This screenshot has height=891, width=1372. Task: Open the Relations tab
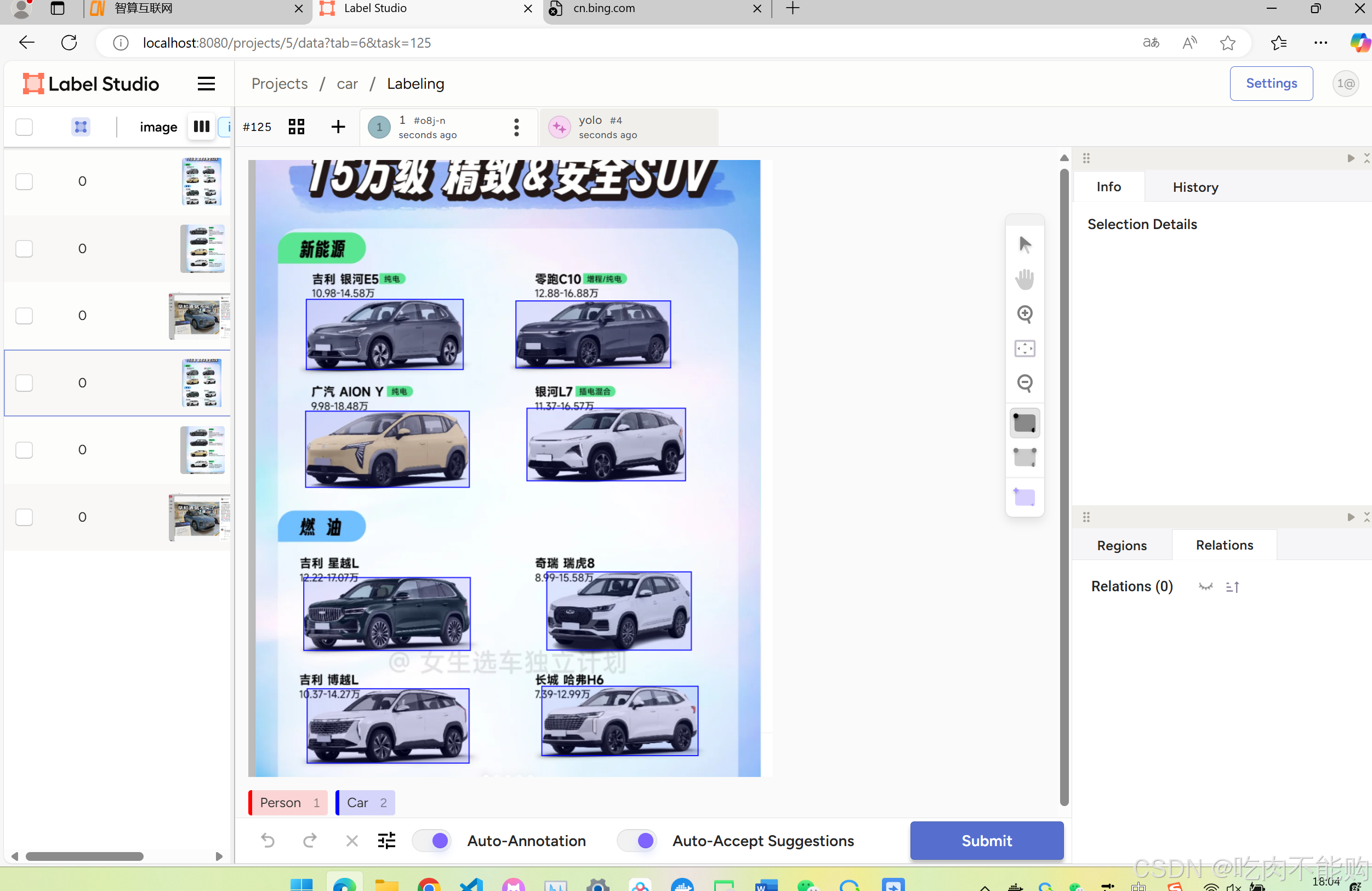point(1225,545)
